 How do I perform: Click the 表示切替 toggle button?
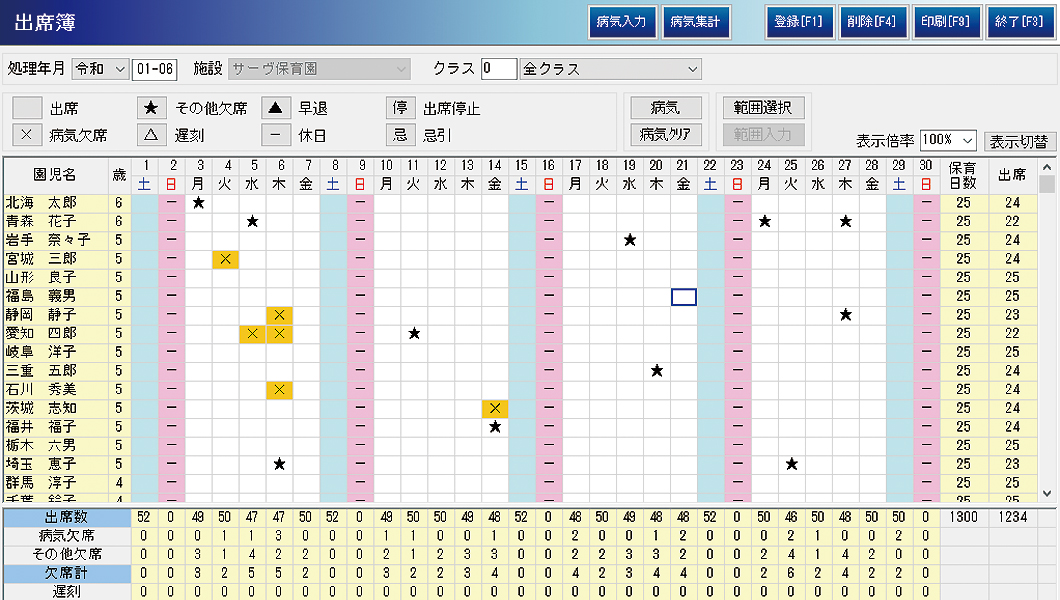1020,141
